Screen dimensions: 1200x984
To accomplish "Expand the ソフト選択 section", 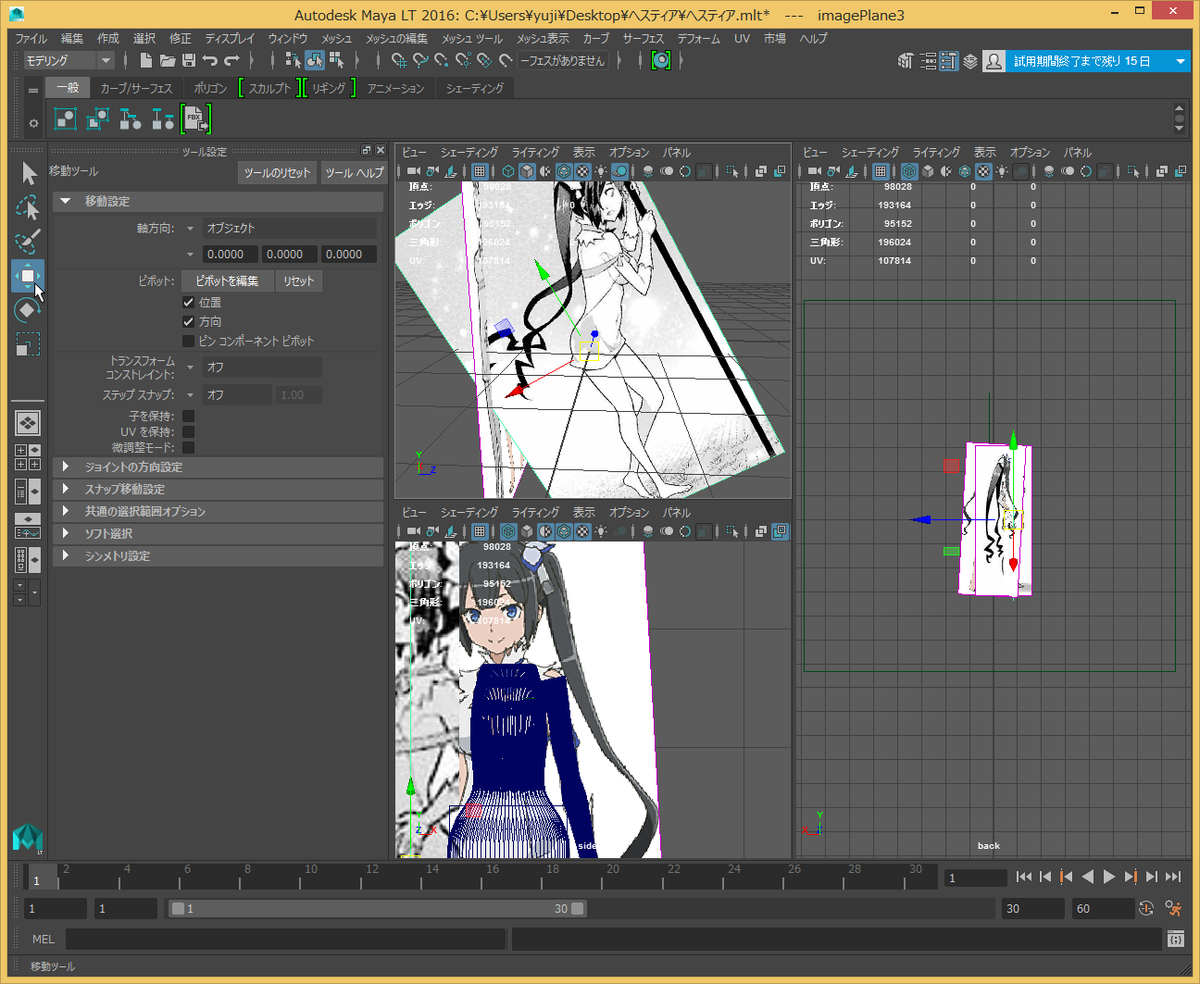I will [218, 533].
